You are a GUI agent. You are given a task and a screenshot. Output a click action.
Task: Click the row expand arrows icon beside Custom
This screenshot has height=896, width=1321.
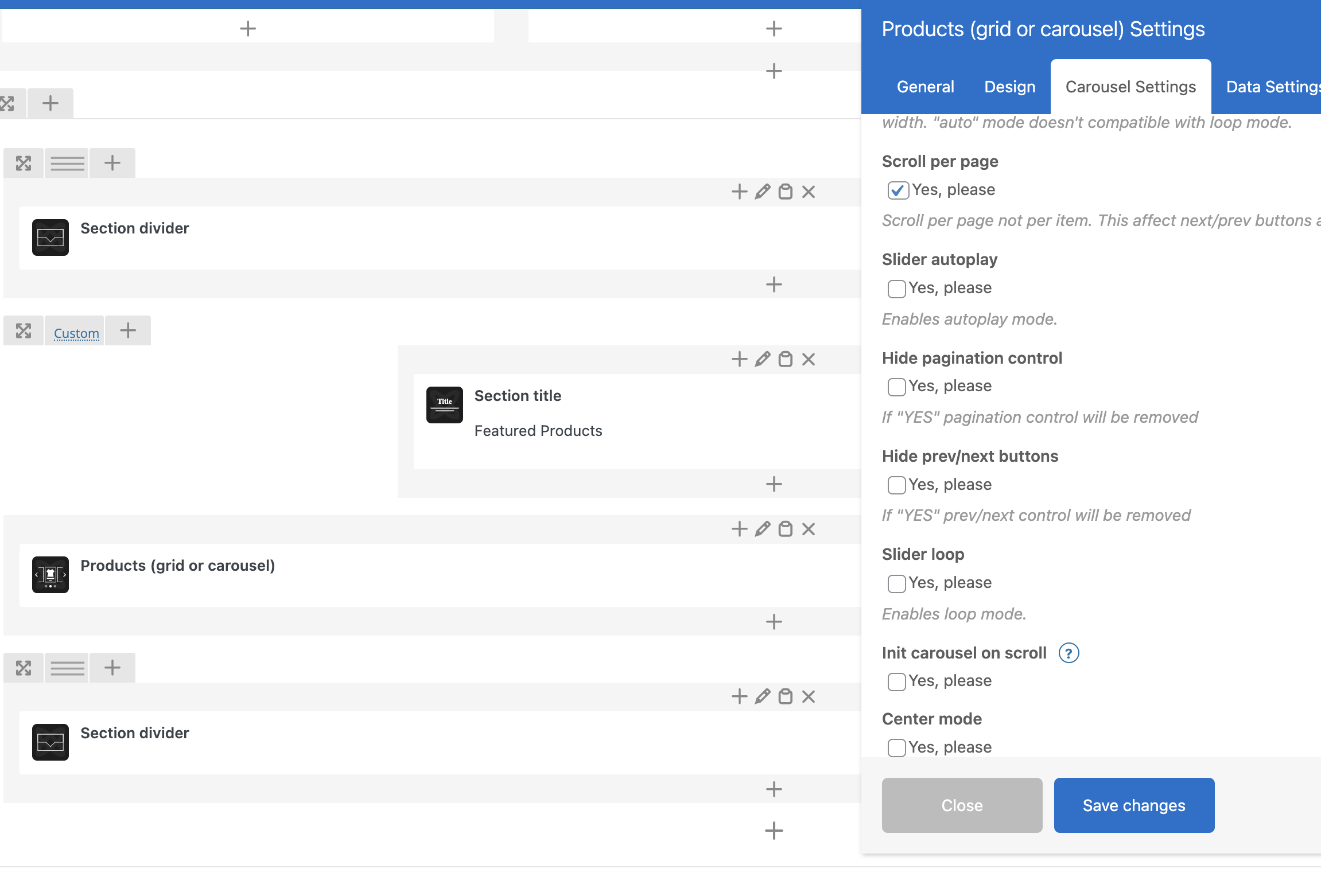(x=24, y=331)
